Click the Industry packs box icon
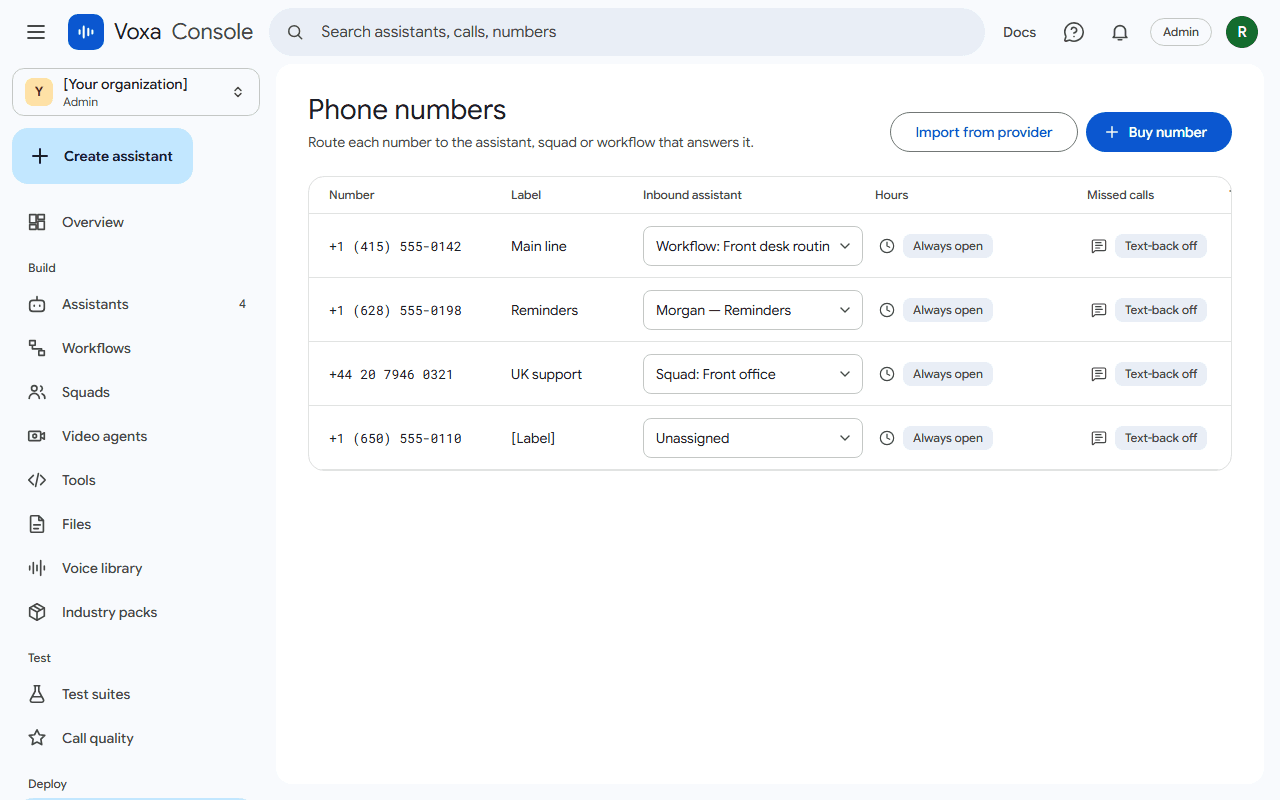The height and width of the screenshot is (800, 1280). click(x=37, y=612)
